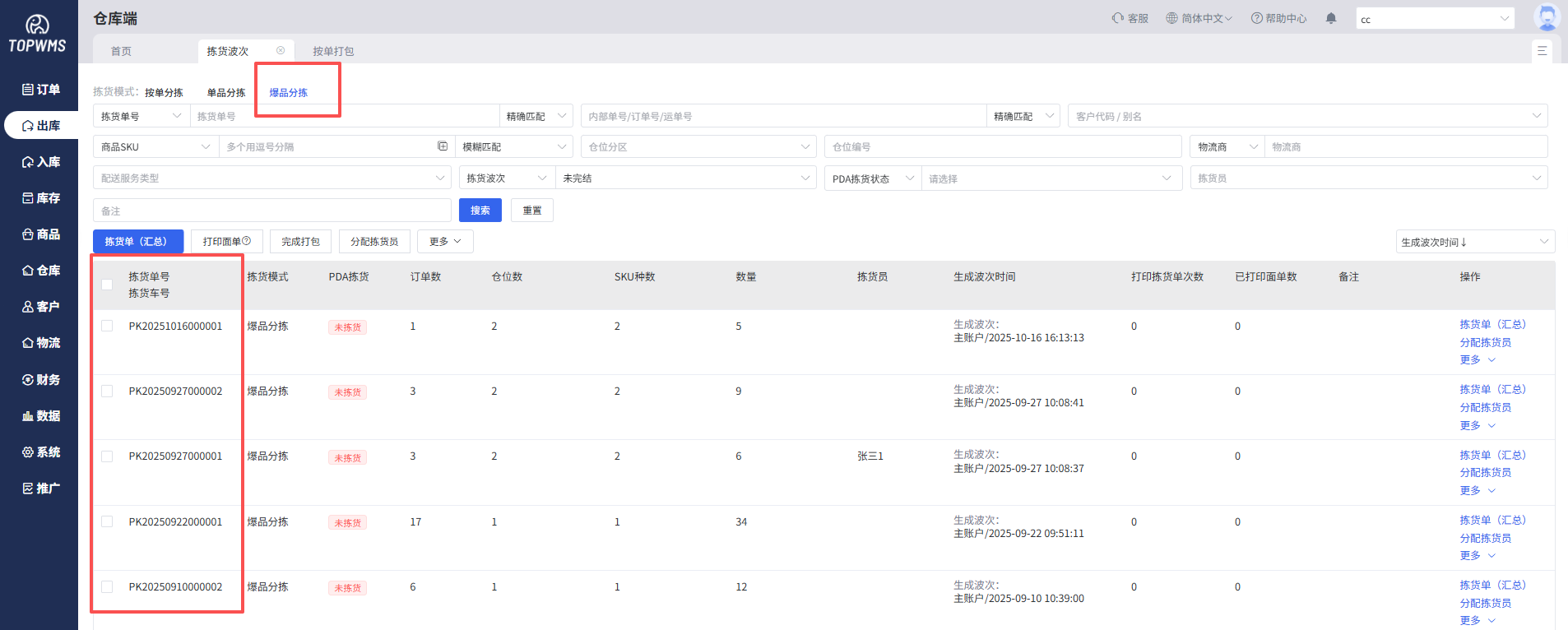Image resolution: width=1568 pixels, height=630 pixels.
Task: Click the 备注 input field
Action: 271,211
